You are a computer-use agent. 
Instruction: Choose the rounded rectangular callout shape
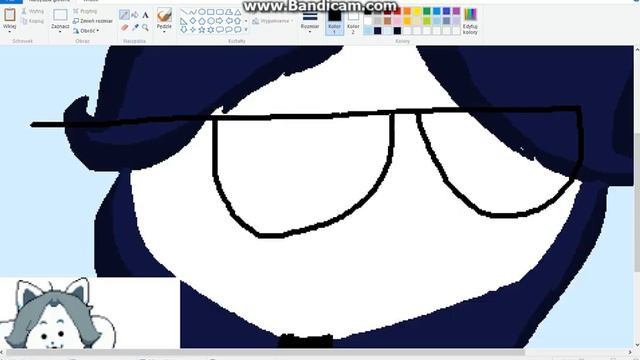(x=220, y=29)
